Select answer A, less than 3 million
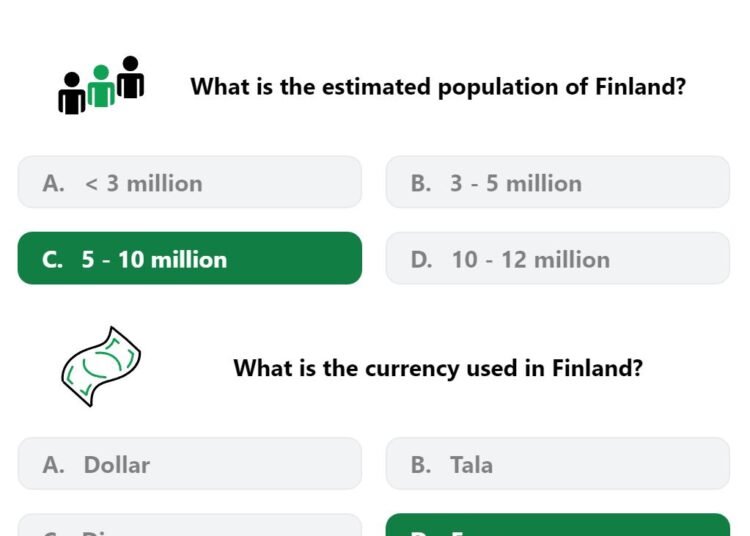This screenshot has height=536, width=750. click(189, 182)
